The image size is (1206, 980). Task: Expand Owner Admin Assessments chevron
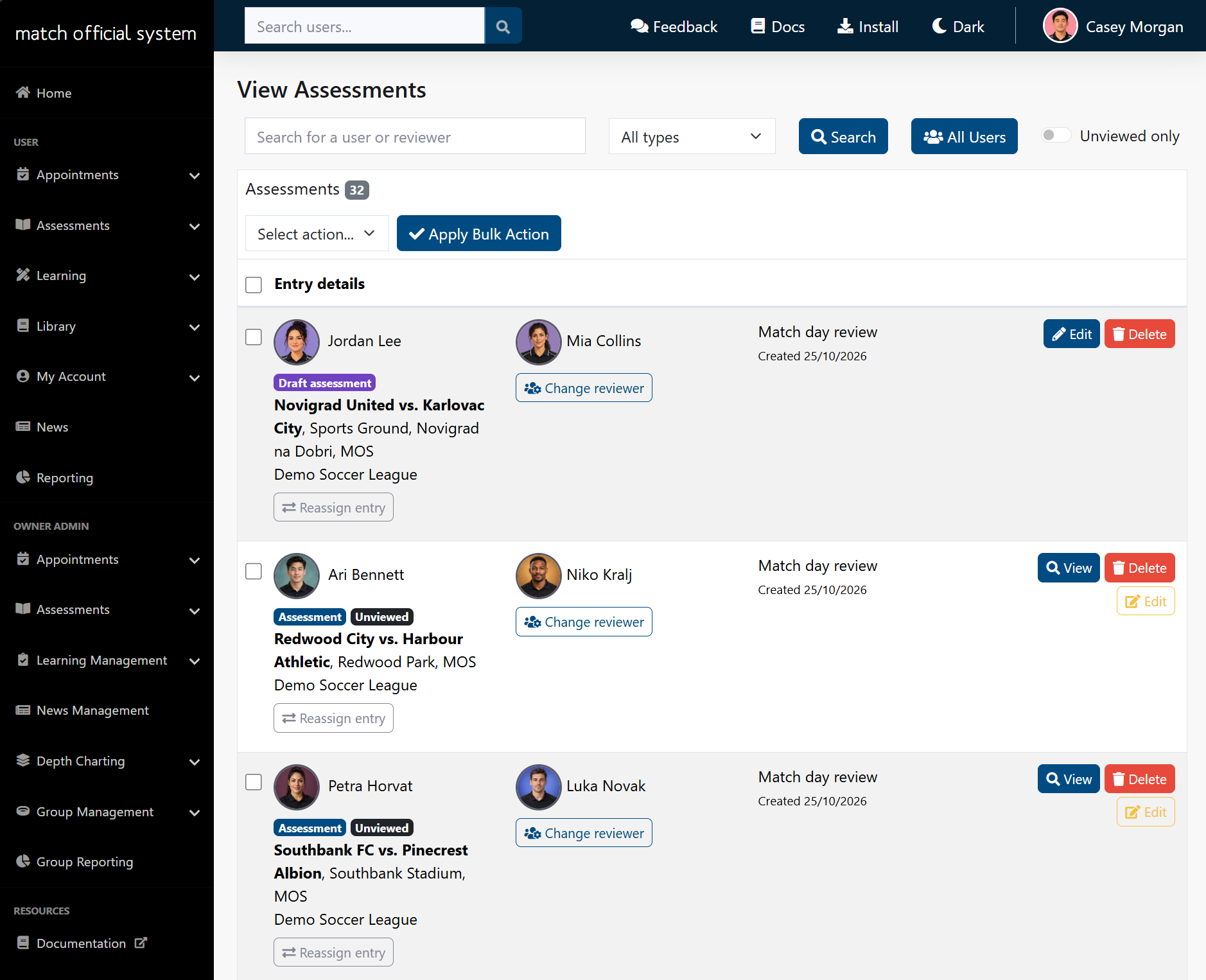tap(195, 611)
